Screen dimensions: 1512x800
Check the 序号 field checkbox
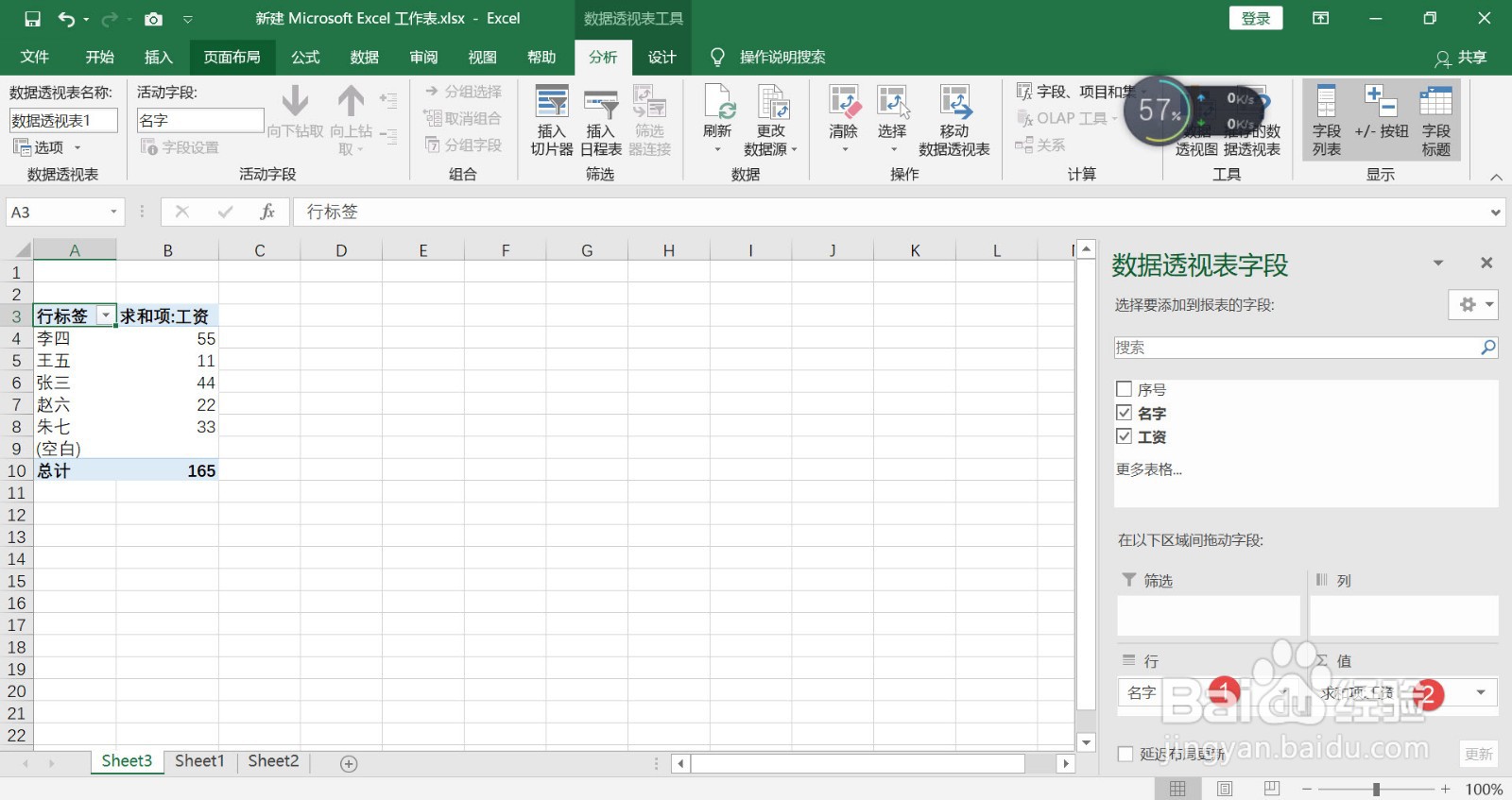click(x=1125, y=389)
